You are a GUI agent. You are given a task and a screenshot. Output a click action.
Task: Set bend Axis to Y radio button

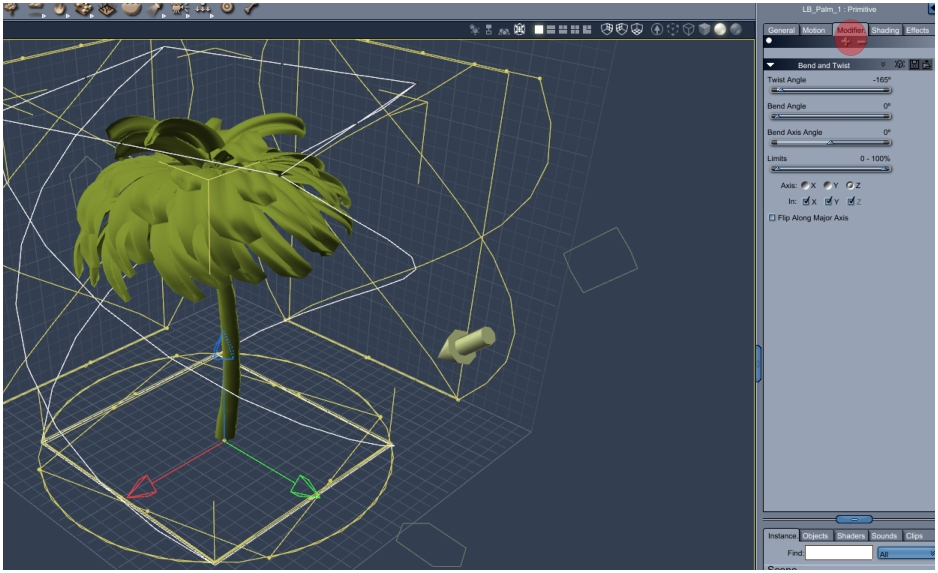[827, 185]
